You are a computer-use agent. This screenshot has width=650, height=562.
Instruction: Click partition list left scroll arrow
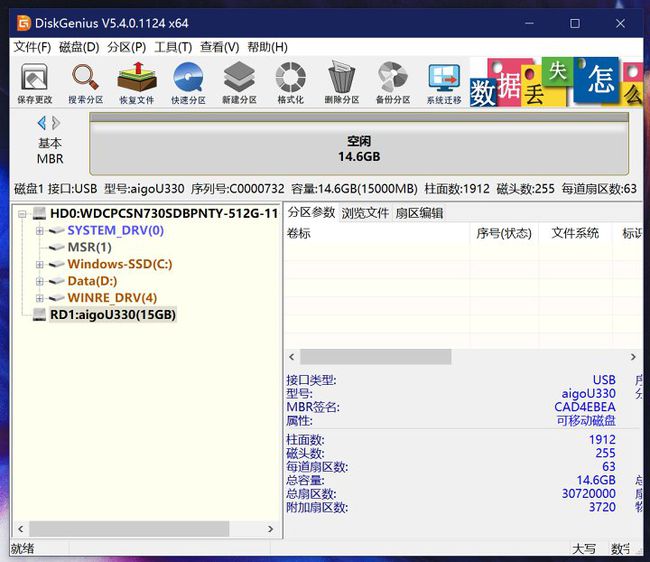pos(292,357)
